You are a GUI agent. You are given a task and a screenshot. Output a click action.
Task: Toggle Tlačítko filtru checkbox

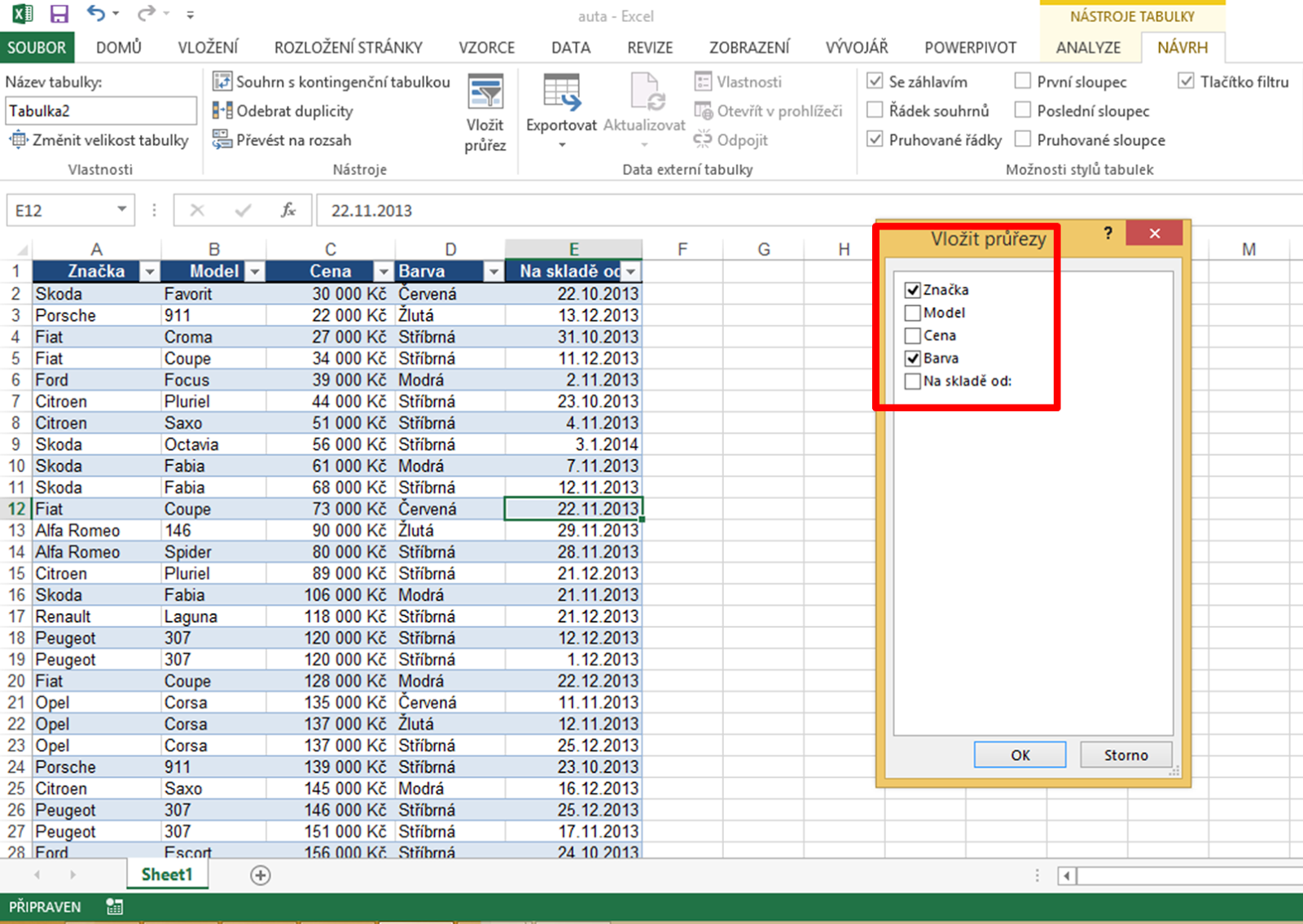pyautogui.click(x=1187, y=81)
